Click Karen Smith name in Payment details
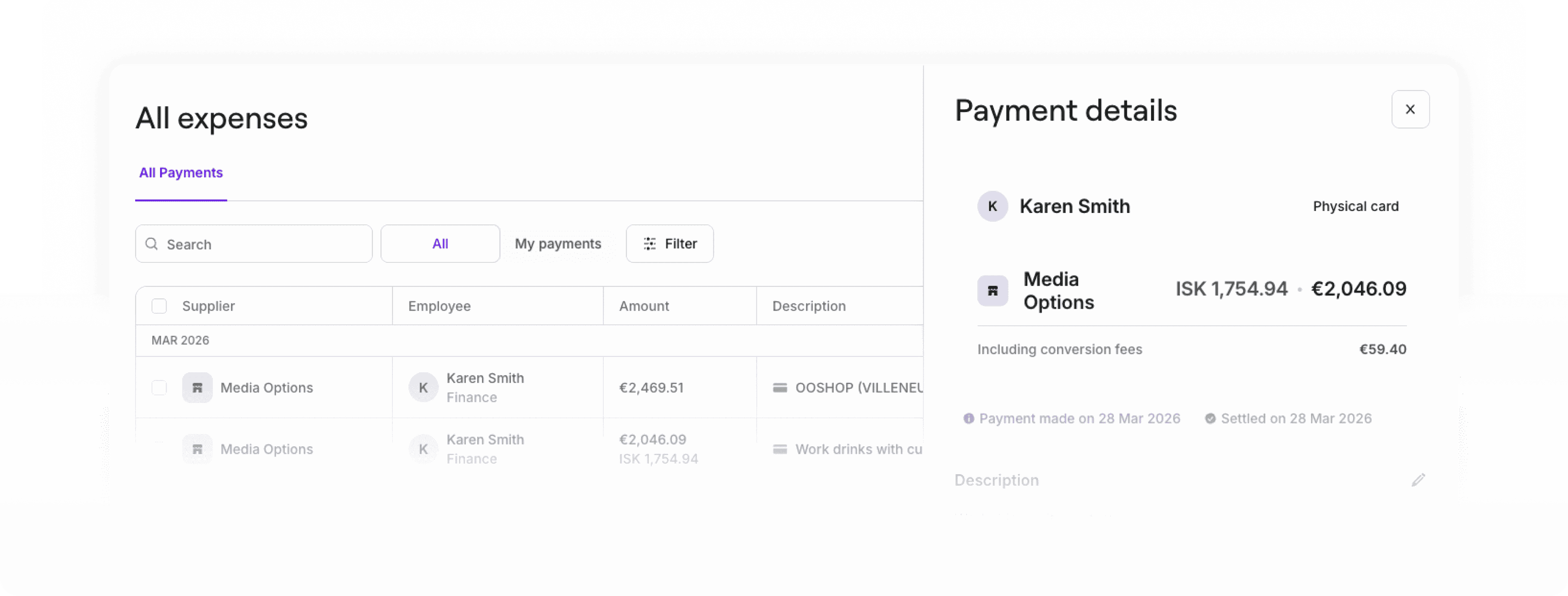The image size is (1568, 596). 1074,206
